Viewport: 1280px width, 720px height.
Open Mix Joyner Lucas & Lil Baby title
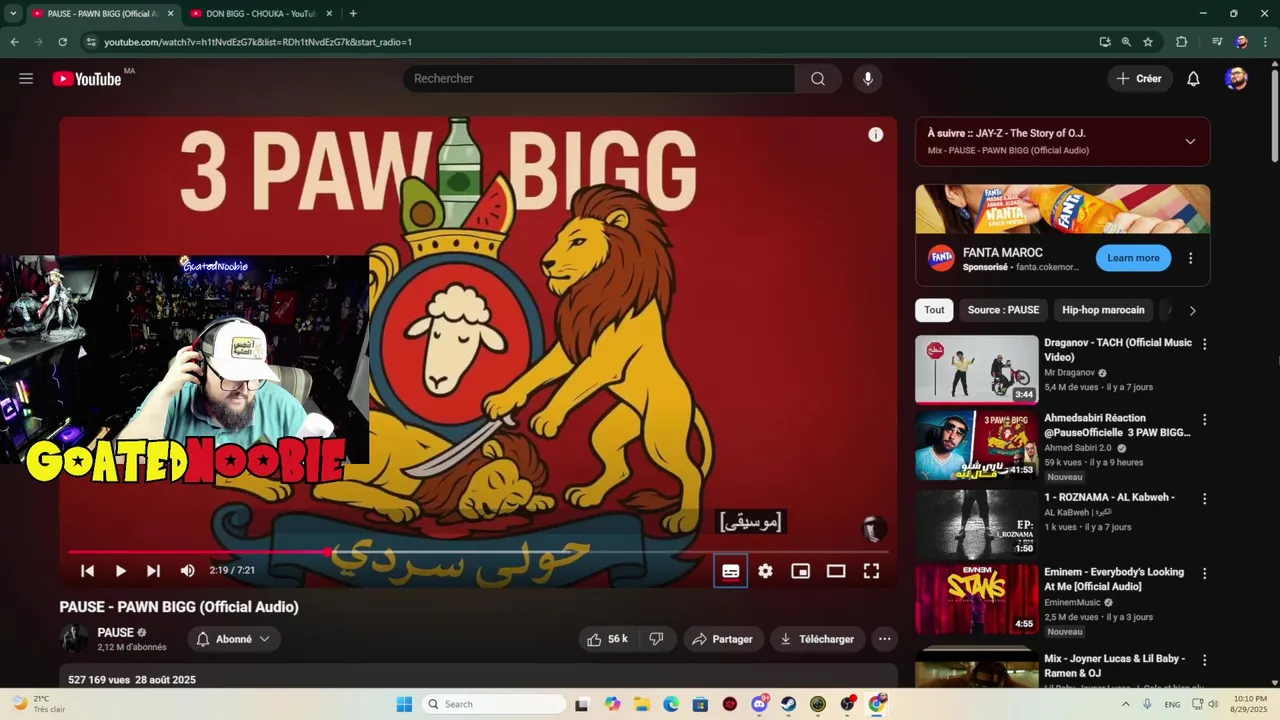tap(1114, 666)
